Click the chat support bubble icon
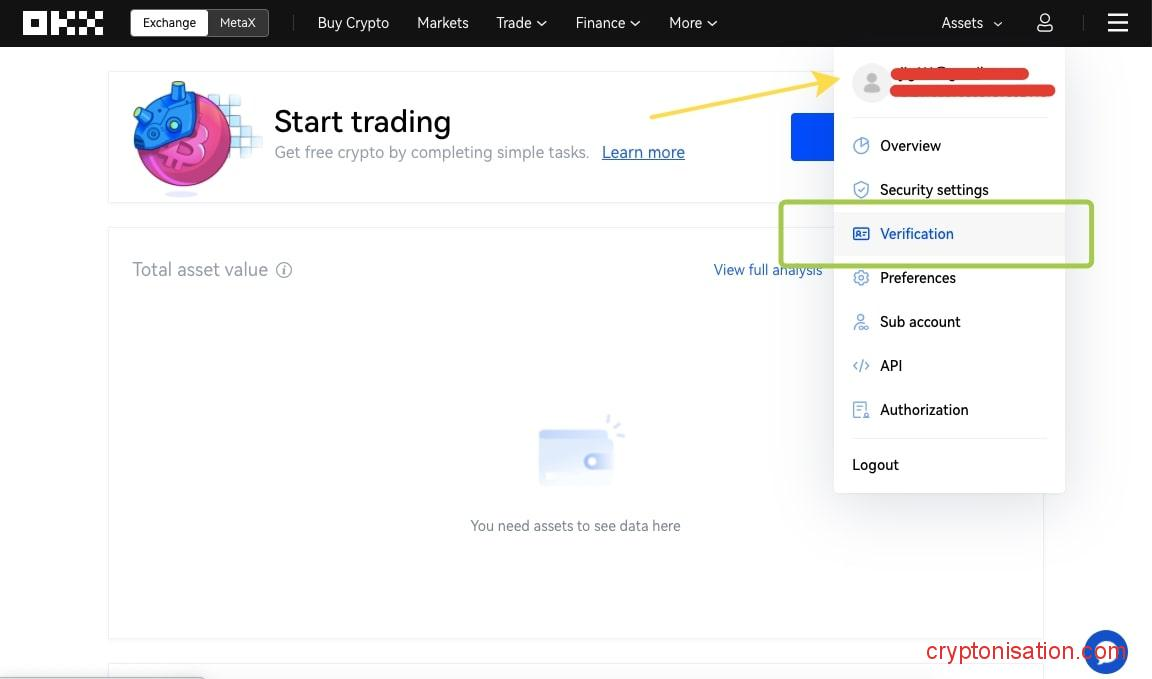Viewport: 1152px width, 679px height. click(x=1105, y=651)
